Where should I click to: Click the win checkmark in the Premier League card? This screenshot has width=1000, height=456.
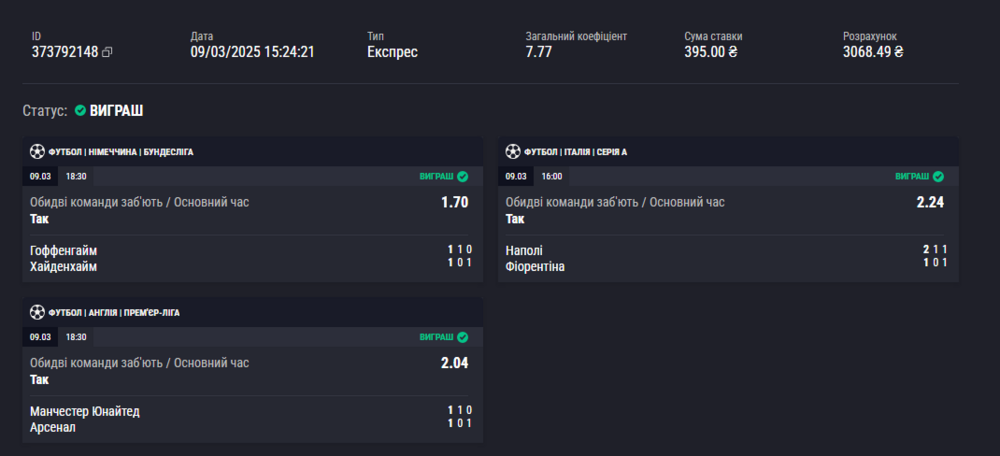point(462,337)
